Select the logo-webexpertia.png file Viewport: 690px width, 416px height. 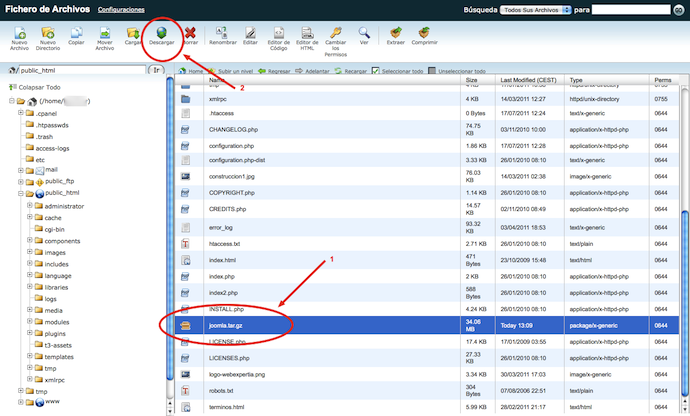click(x=237, y=374)
